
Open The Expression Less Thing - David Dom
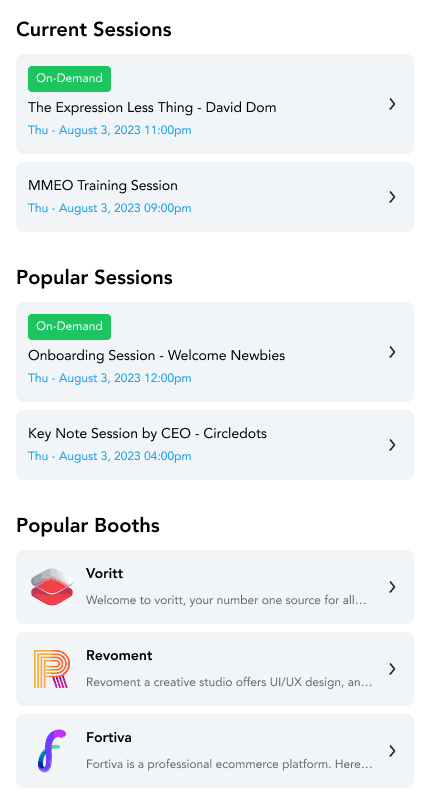pos(152,108)
